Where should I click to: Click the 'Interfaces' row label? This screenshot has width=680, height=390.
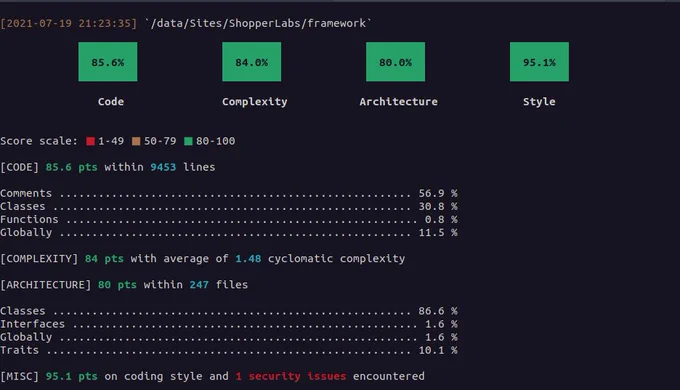33,324
